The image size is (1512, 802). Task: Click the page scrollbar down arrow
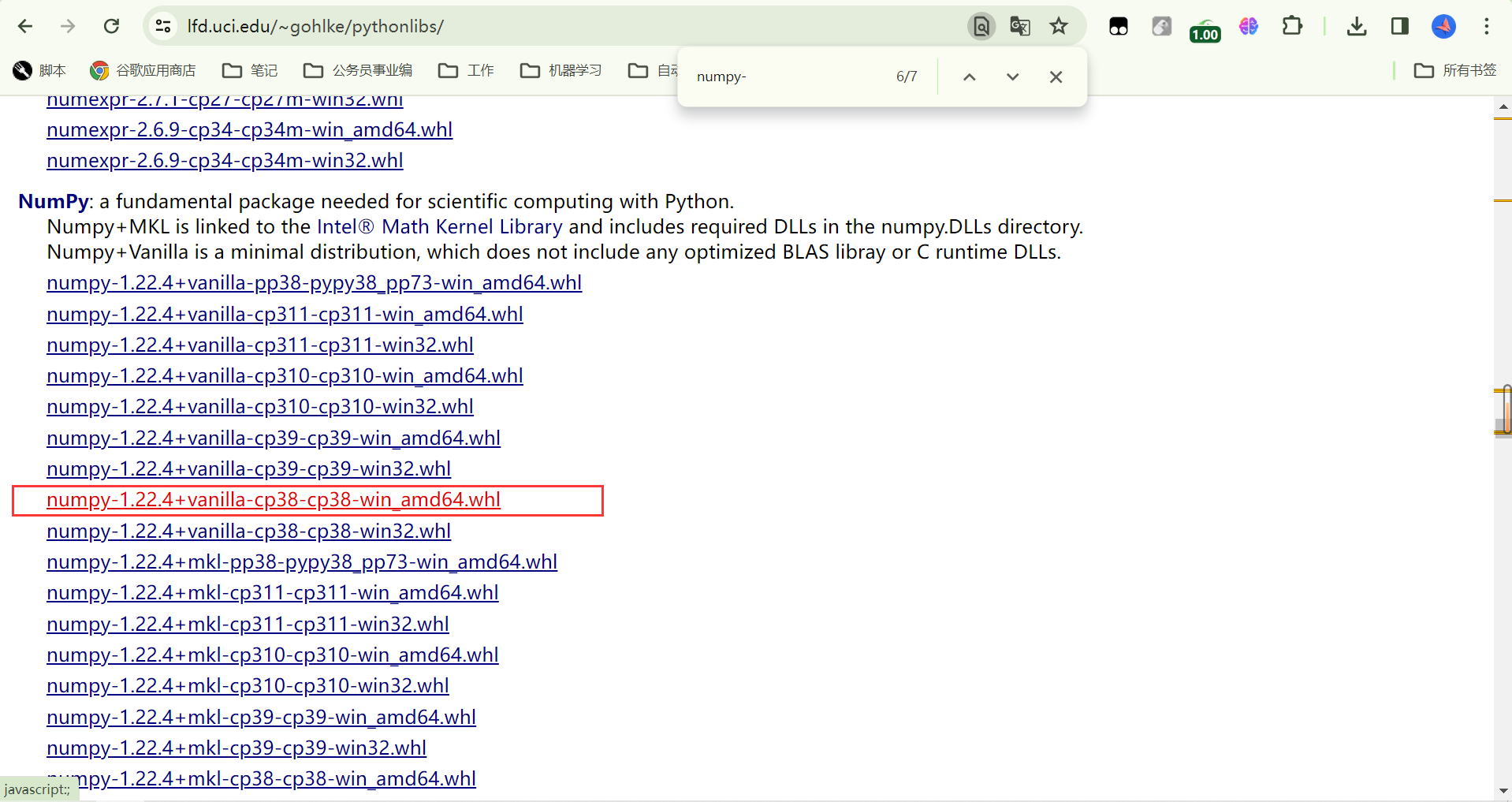coord(1503,791)
